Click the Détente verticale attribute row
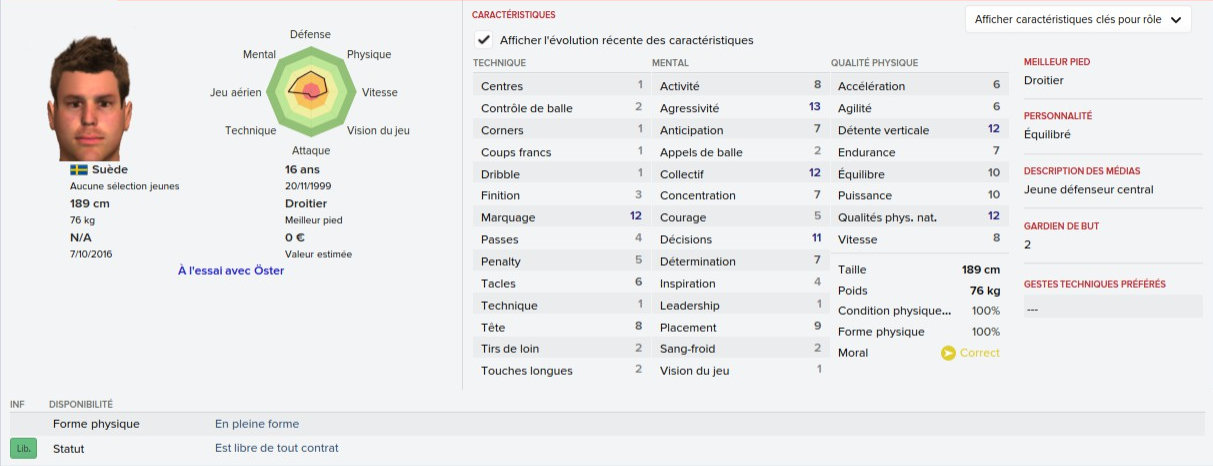The height and width of the screenshot is (466, 1213). point(918,130)
